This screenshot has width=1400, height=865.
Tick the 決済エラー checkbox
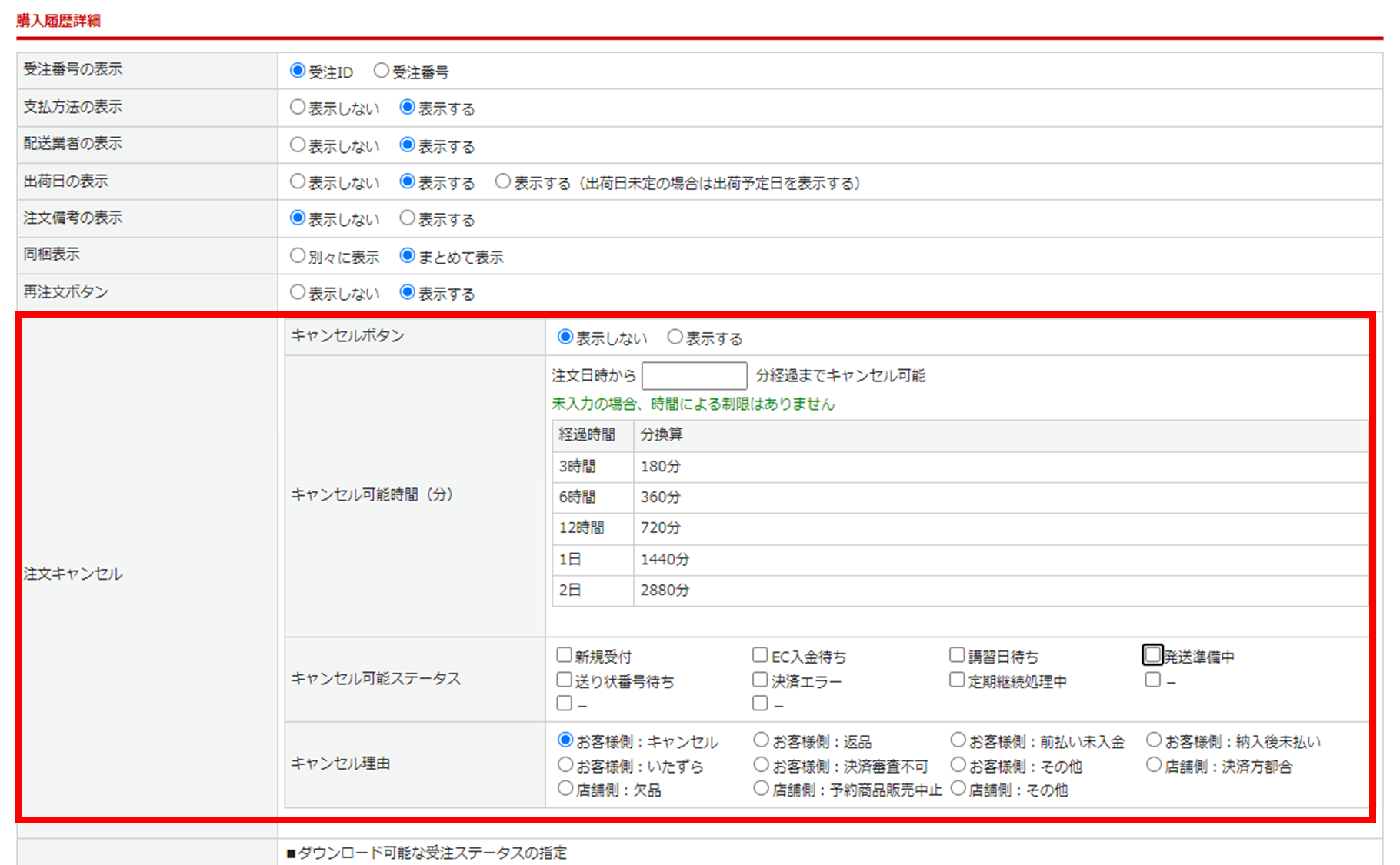761,680
